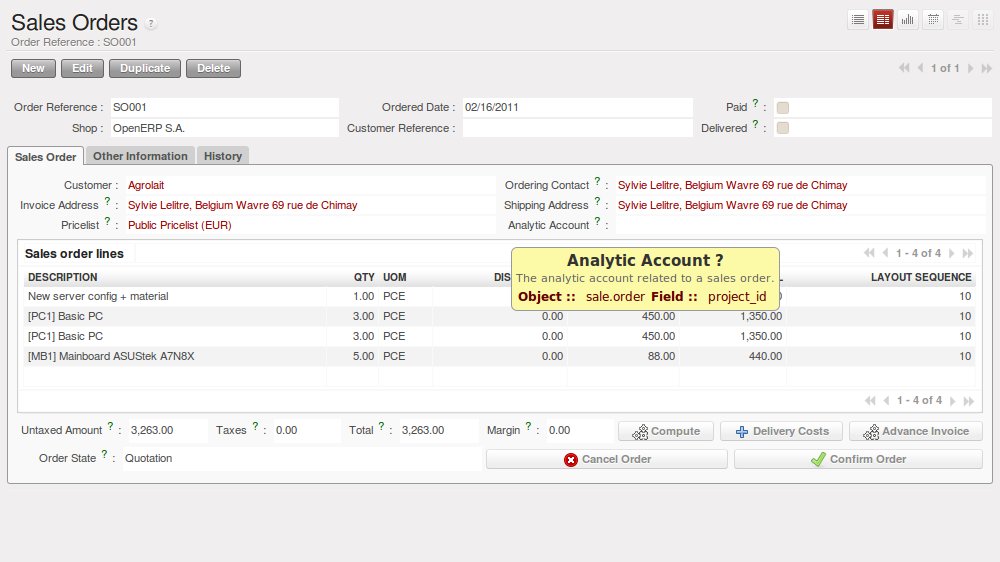Toggle the Paid checkbox
Viewport: 1000px width, 562px height.
783,108
